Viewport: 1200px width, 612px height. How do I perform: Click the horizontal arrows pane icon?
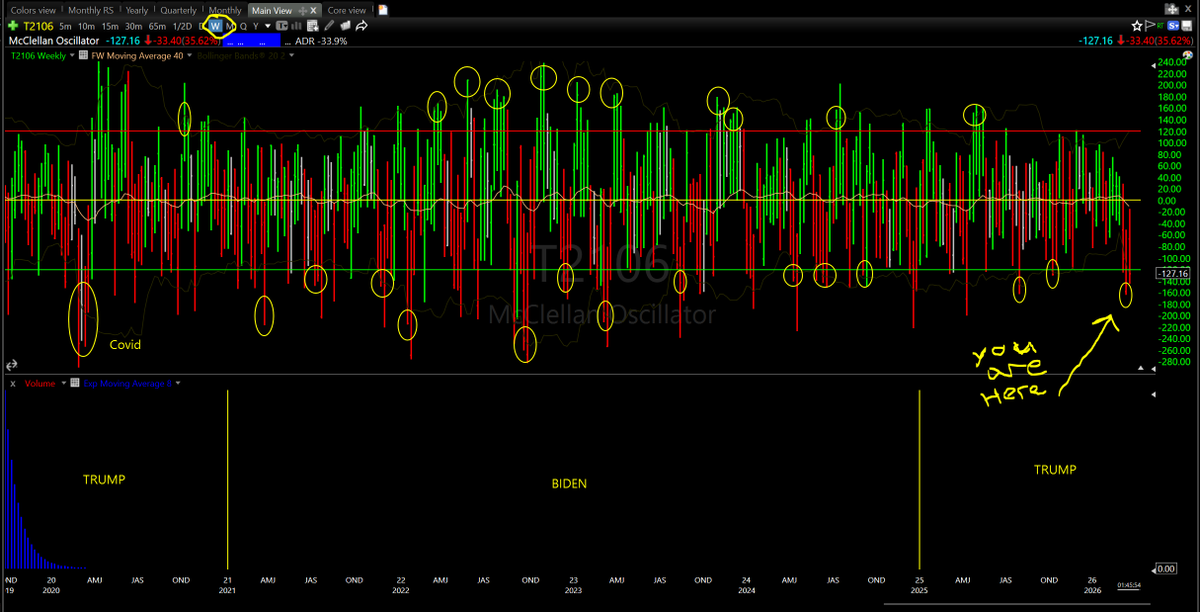[x=12, y=366]
